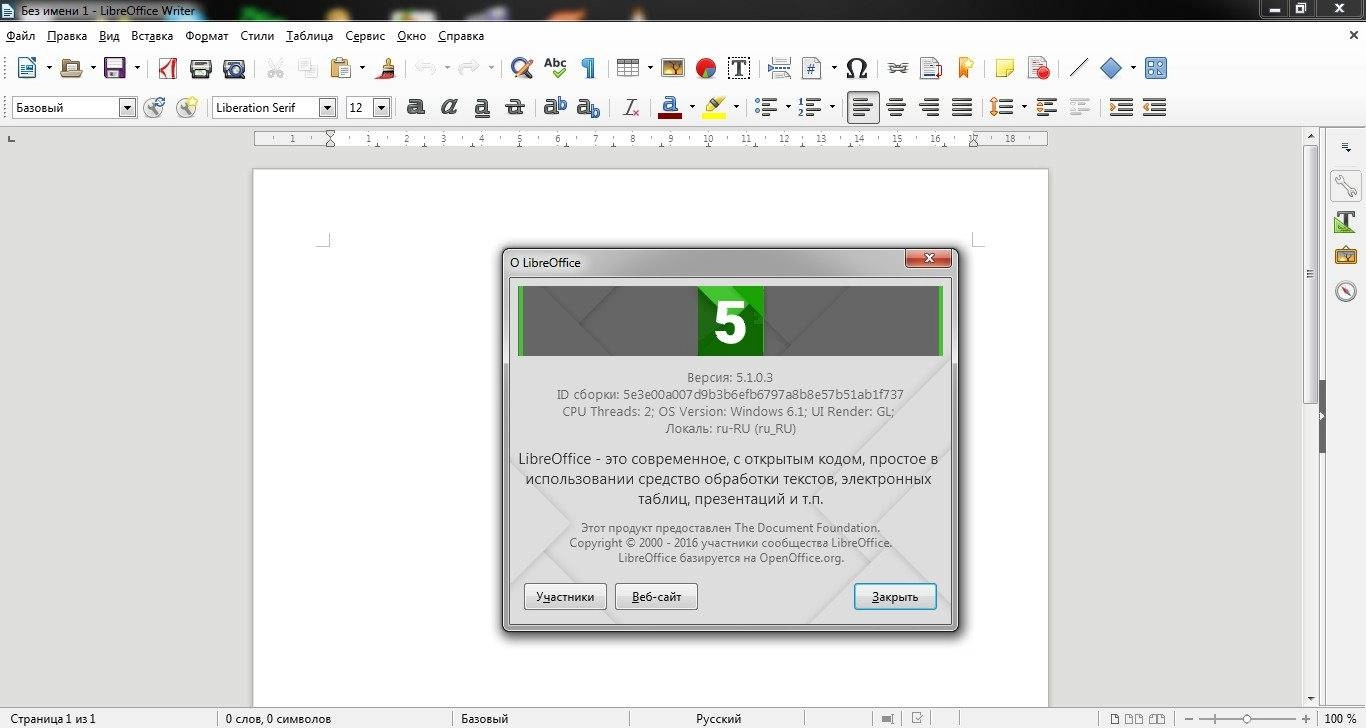Increase indent icon
The height and width of the screenshot is (728, 1366).
click(1121, 107)
